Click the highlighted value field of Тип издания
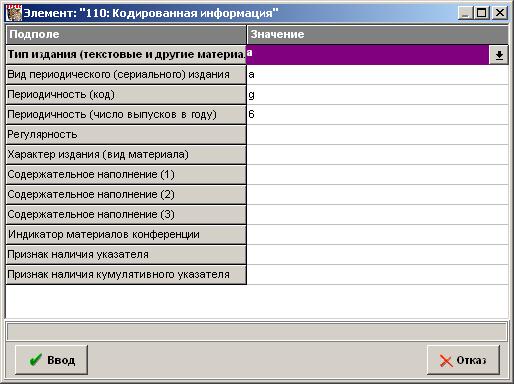This screenshot has height=384, width=514. [368, 55]
